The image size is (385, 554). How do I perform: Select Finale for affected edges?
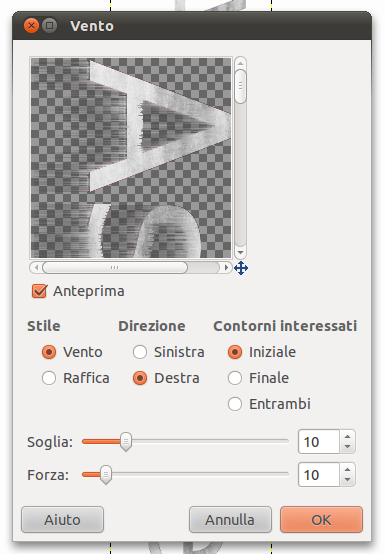(235, 378)
